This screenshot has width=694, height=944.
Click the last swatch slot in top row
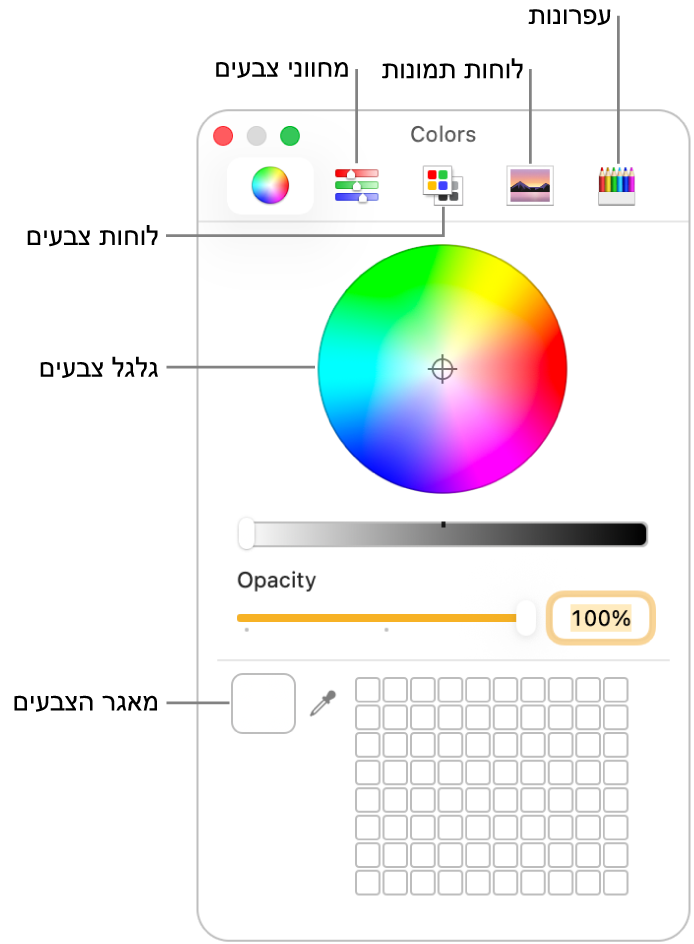(x=616, y=690)
